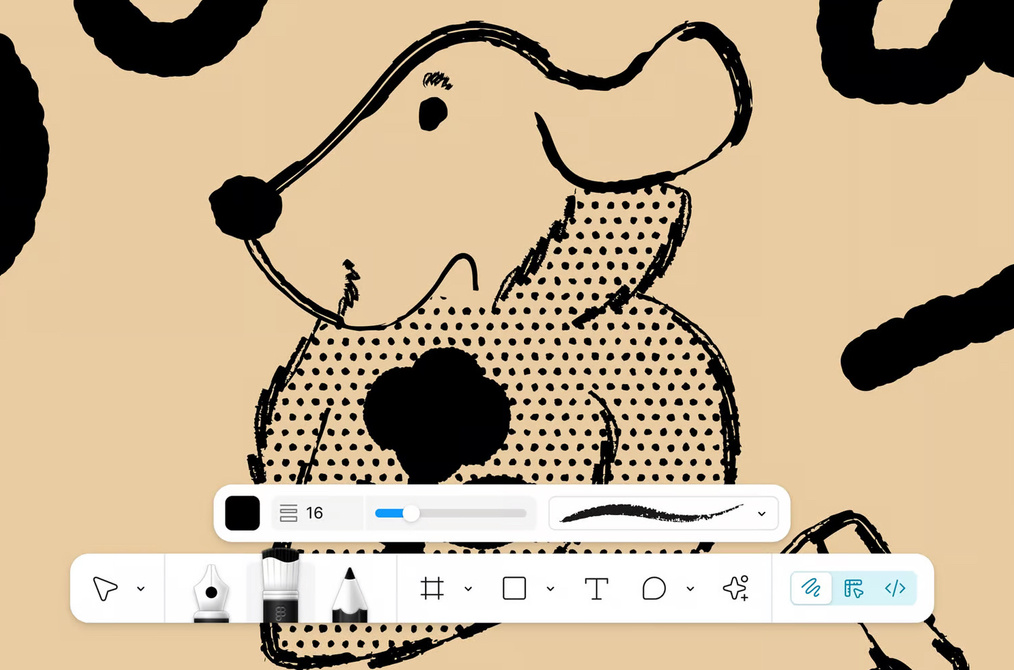The width and height of the screenshot is (1014, 670).
Task: Expand the shape tools chevron
Action: (x=550, y=589)
